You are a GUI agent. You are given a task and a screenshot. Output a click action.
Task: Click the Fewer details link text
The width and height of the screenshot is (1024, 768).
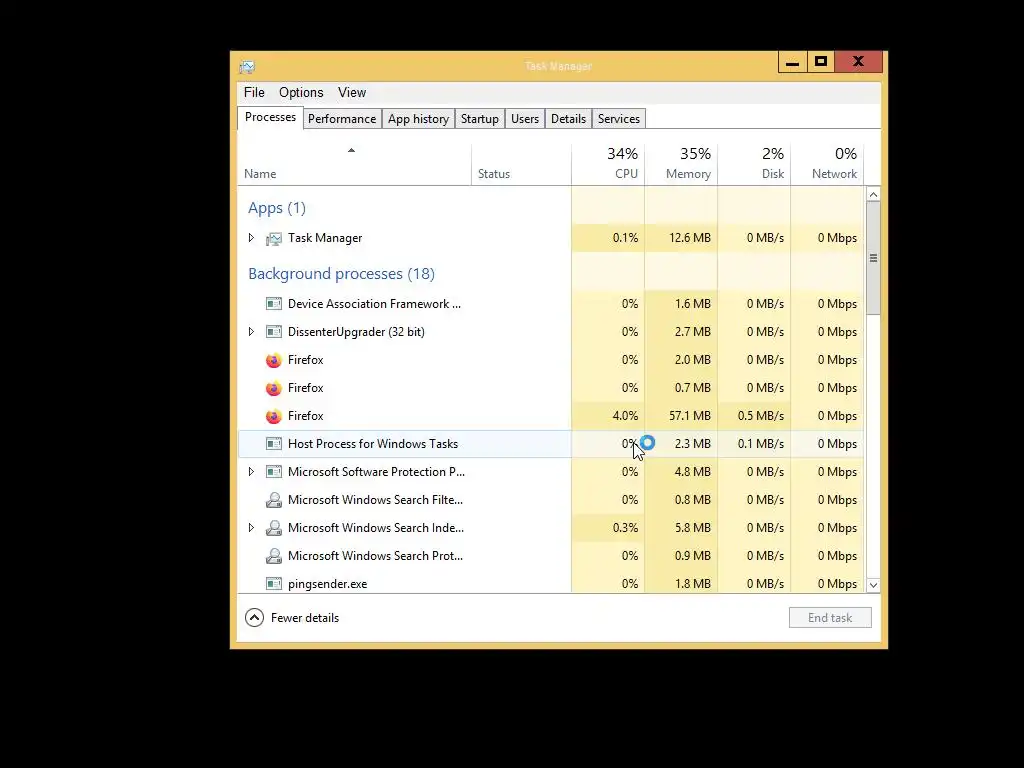click(x=305, y=618)
